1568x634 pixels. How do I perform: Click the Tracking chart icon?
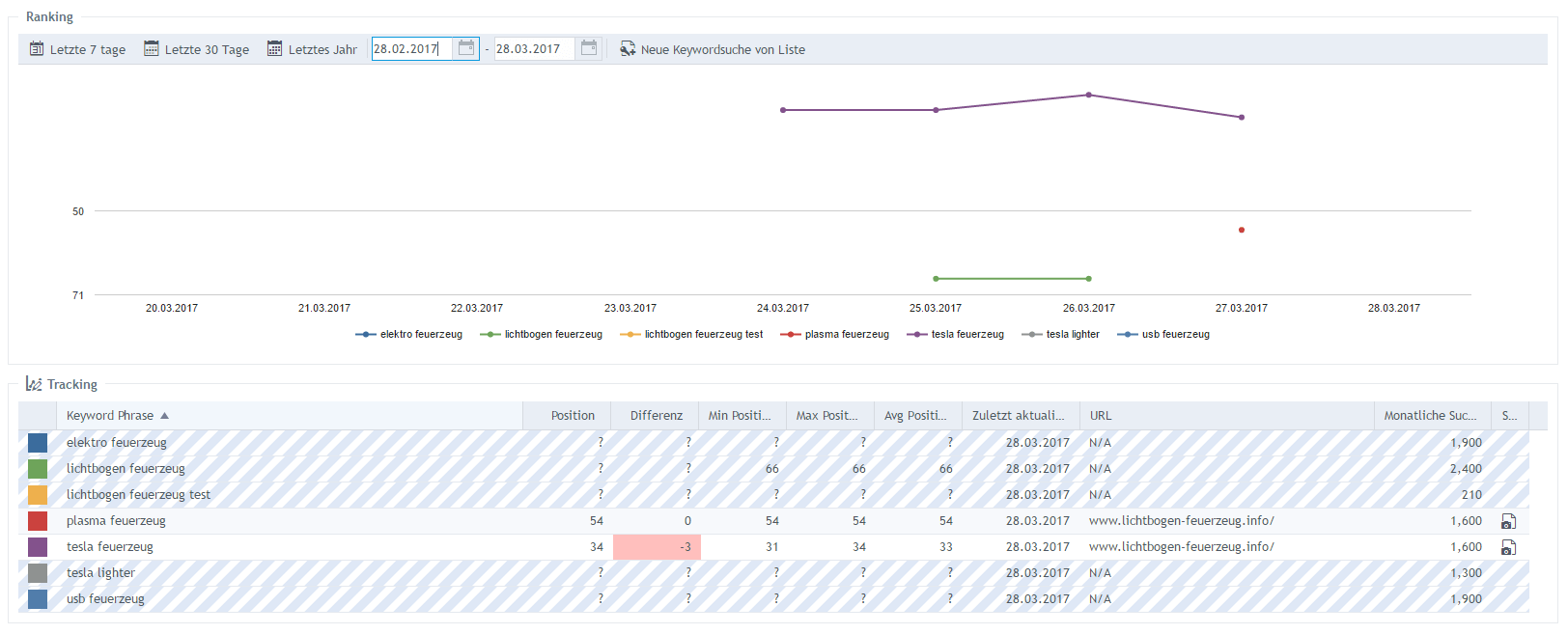(34, 384)
